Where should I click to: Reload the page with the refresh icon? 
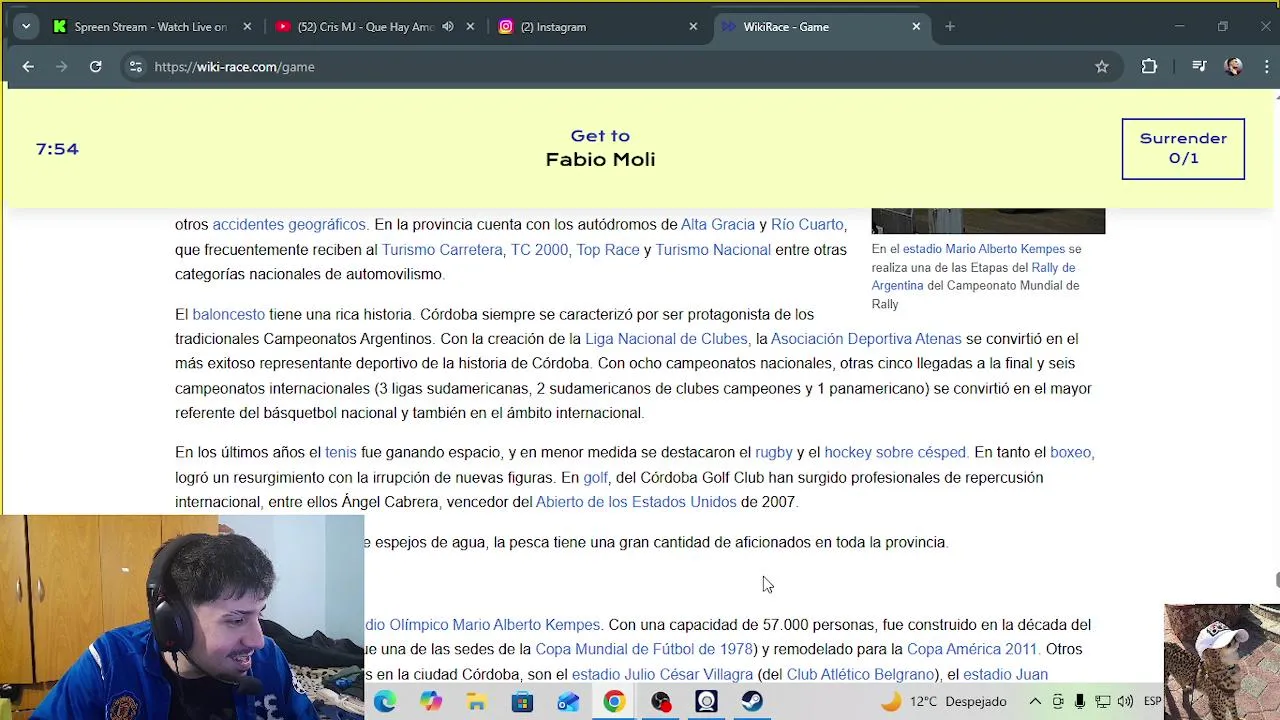95,67
